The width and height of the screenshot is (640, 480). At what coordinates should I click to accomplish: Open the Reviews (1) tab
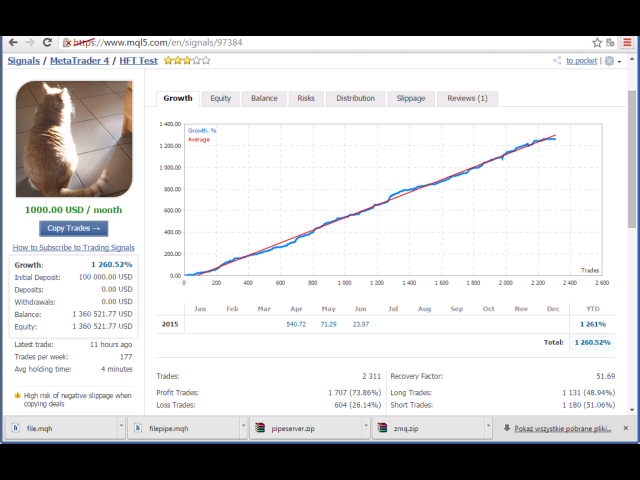pos(467,98)
